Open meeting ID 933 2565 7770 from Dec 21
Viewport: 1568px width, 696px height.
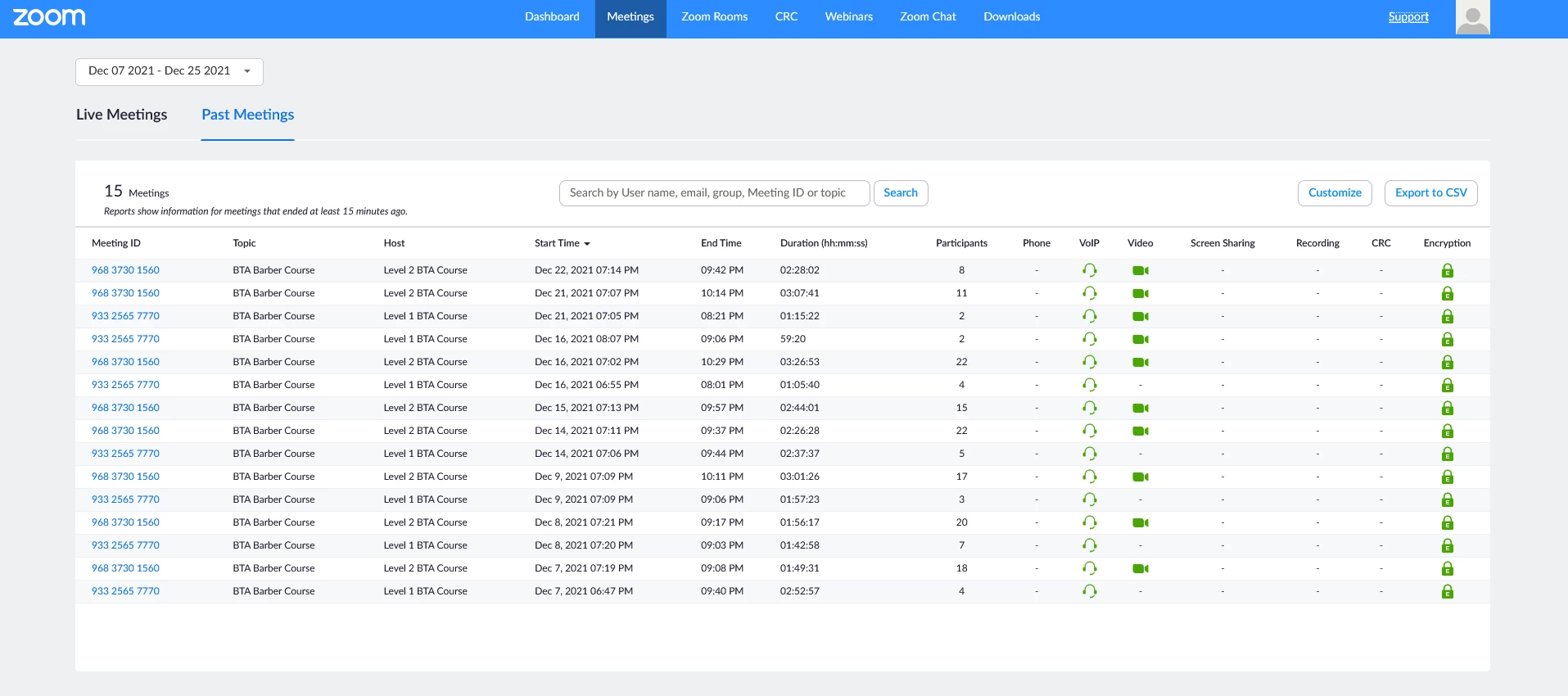click(x=125, y=316)
